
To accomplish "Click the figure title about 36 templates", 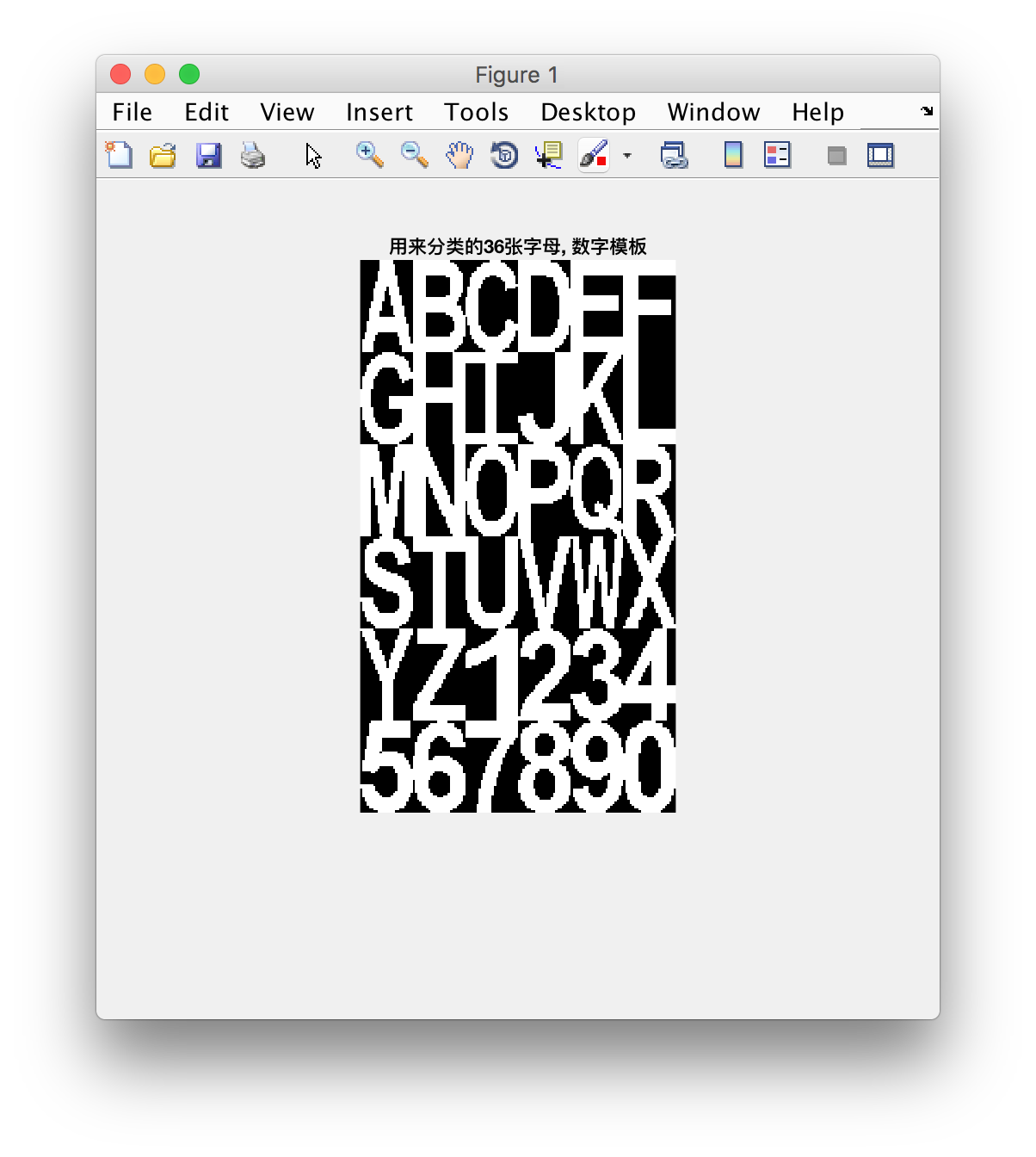I will [518, 247].
